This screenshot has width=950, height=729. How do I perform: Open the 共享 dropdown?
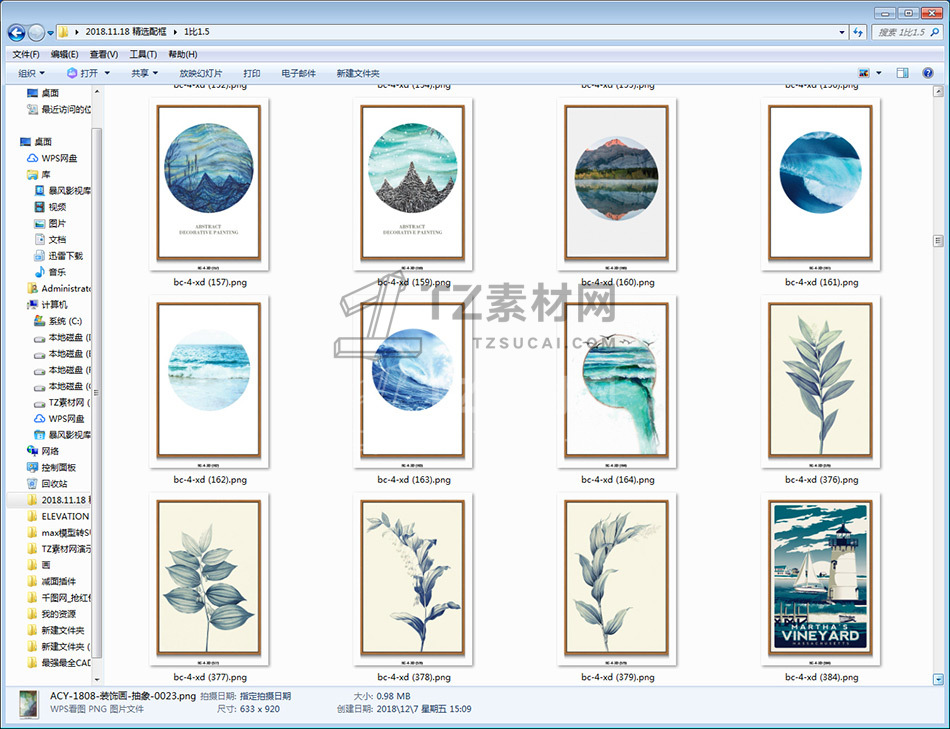pos(144,73)
